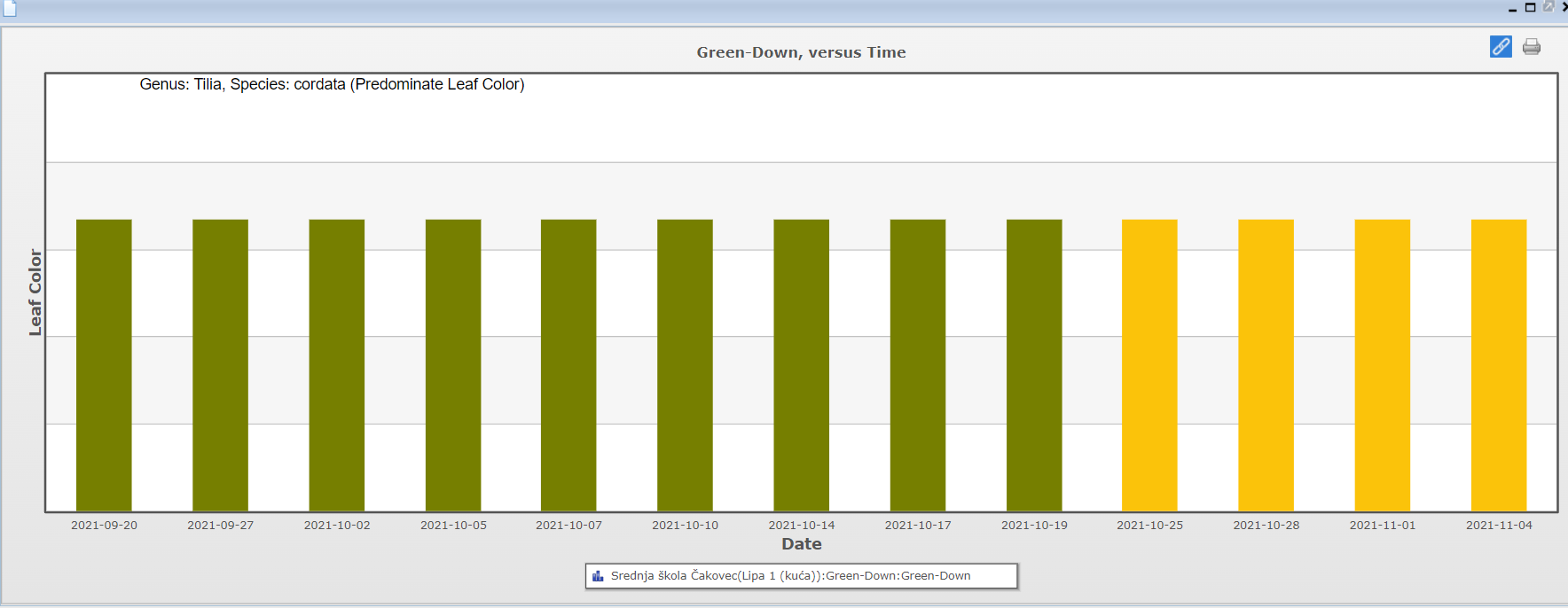1568x608 pixels.
Task: Click the document icon in the title bar
Action: [x=10, y=8]
